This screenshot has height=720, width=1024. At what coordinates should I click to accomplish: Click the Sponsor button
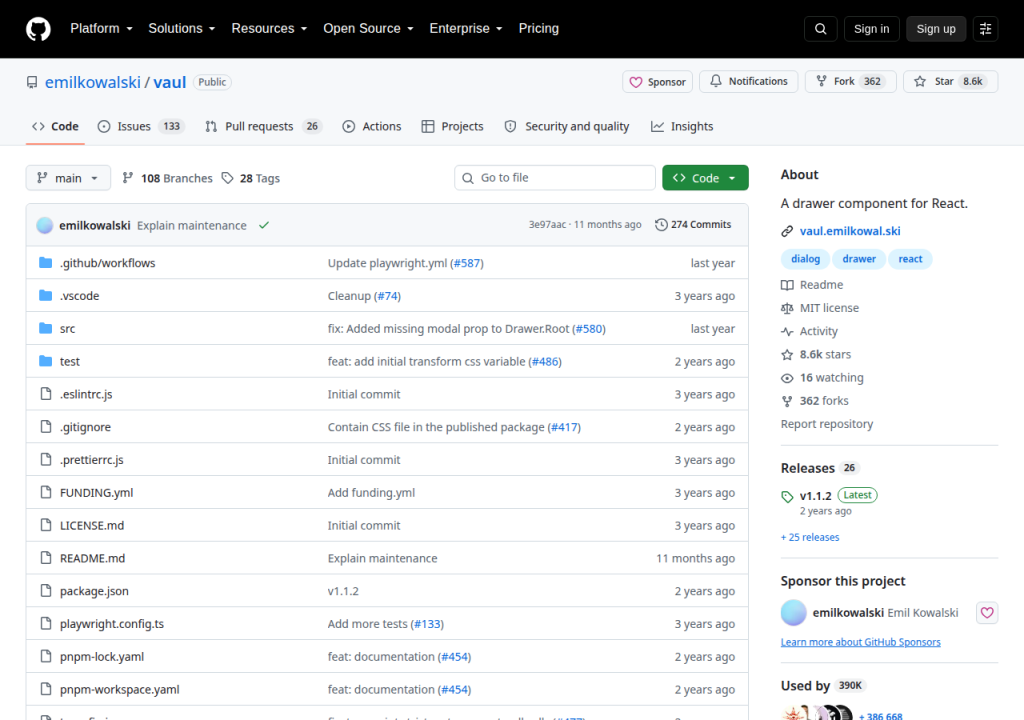657,82
